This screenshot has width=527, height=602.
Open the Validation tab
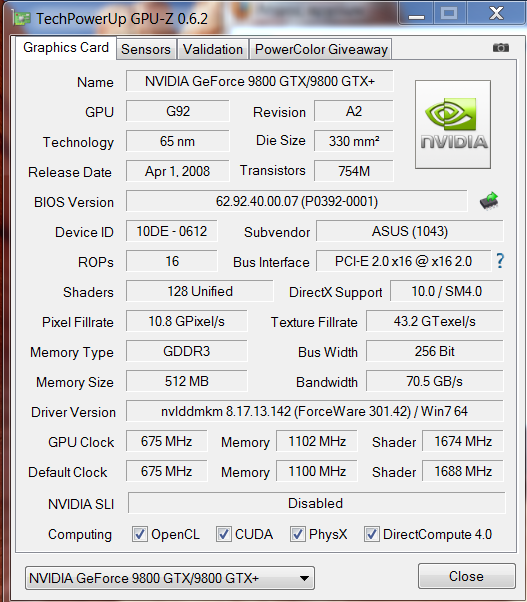point(213,49)
